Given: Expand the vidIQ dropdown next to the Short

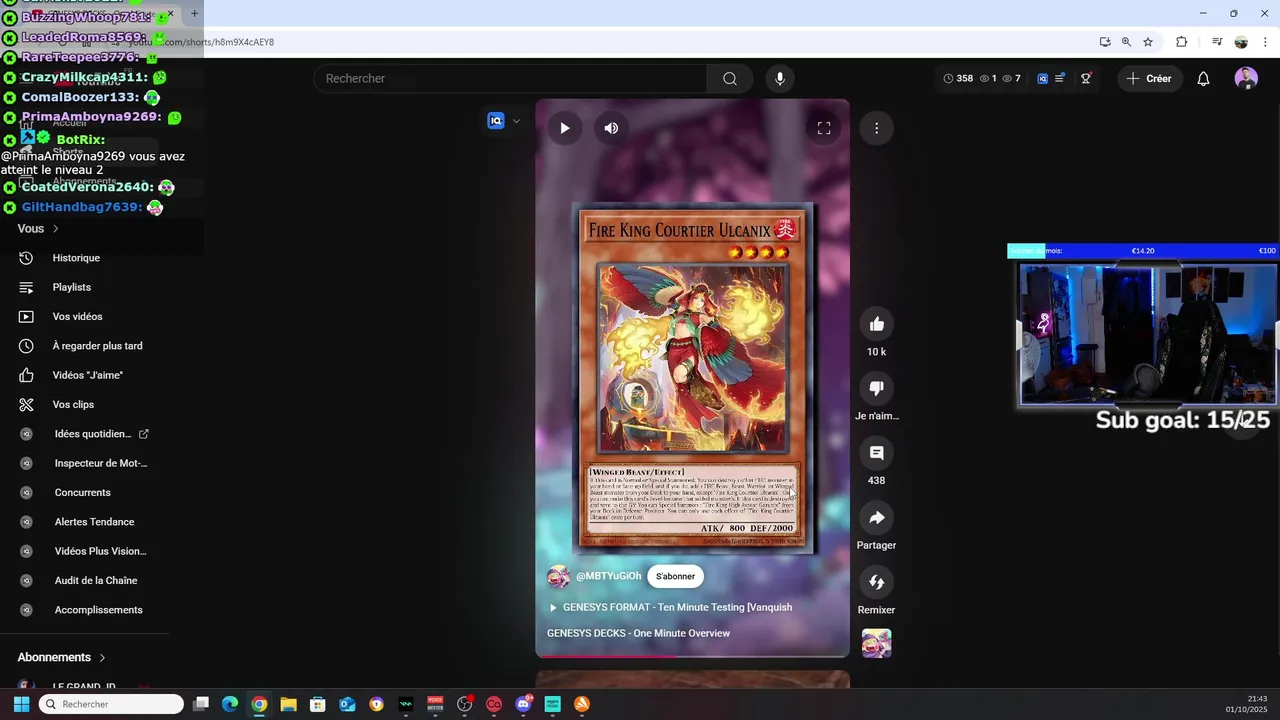Looking at the screenshot, I should tap(516, 121).
